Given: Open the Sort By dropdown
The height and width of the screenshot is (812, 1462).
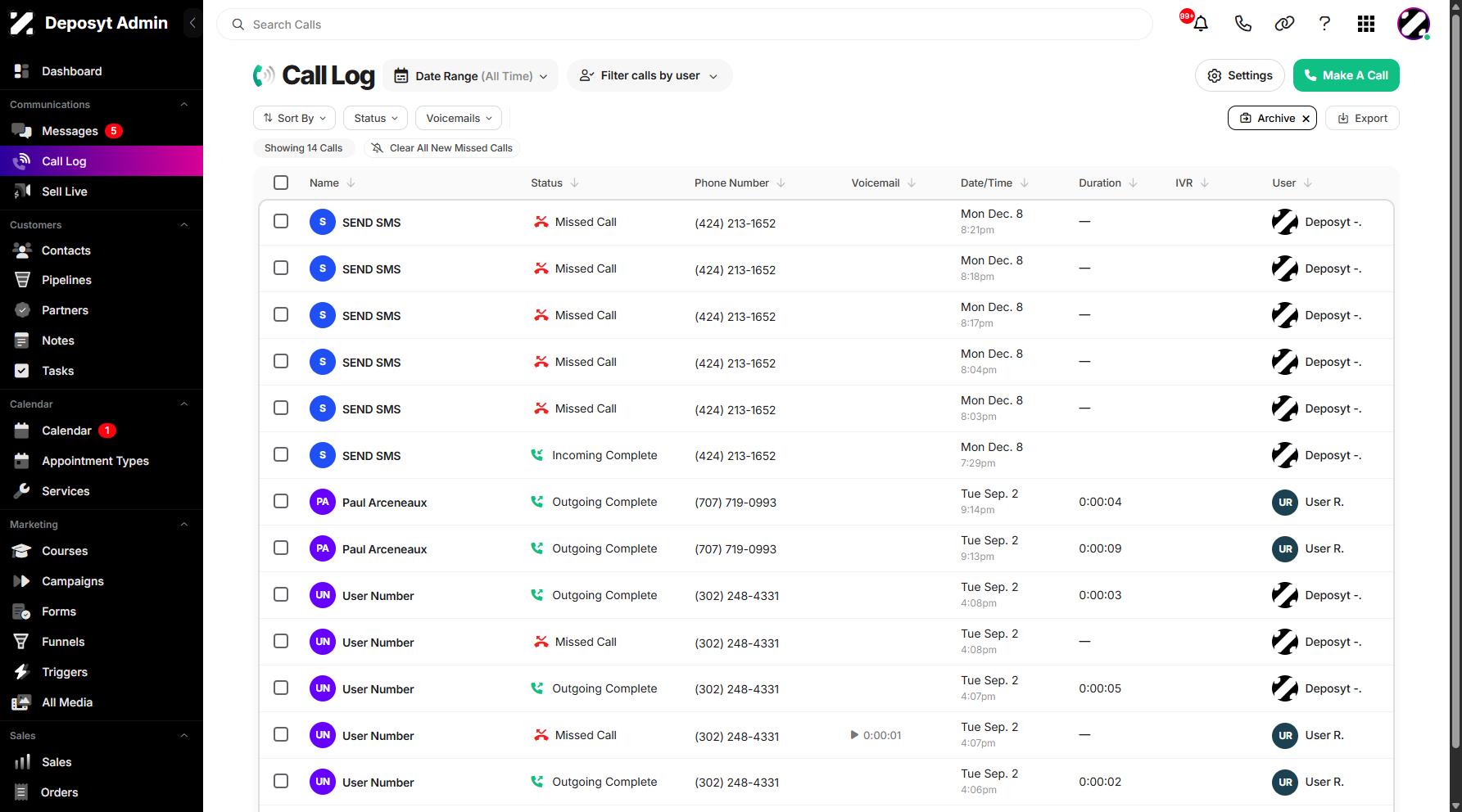Looking at the screenshot, I should [x=295, y=118].
